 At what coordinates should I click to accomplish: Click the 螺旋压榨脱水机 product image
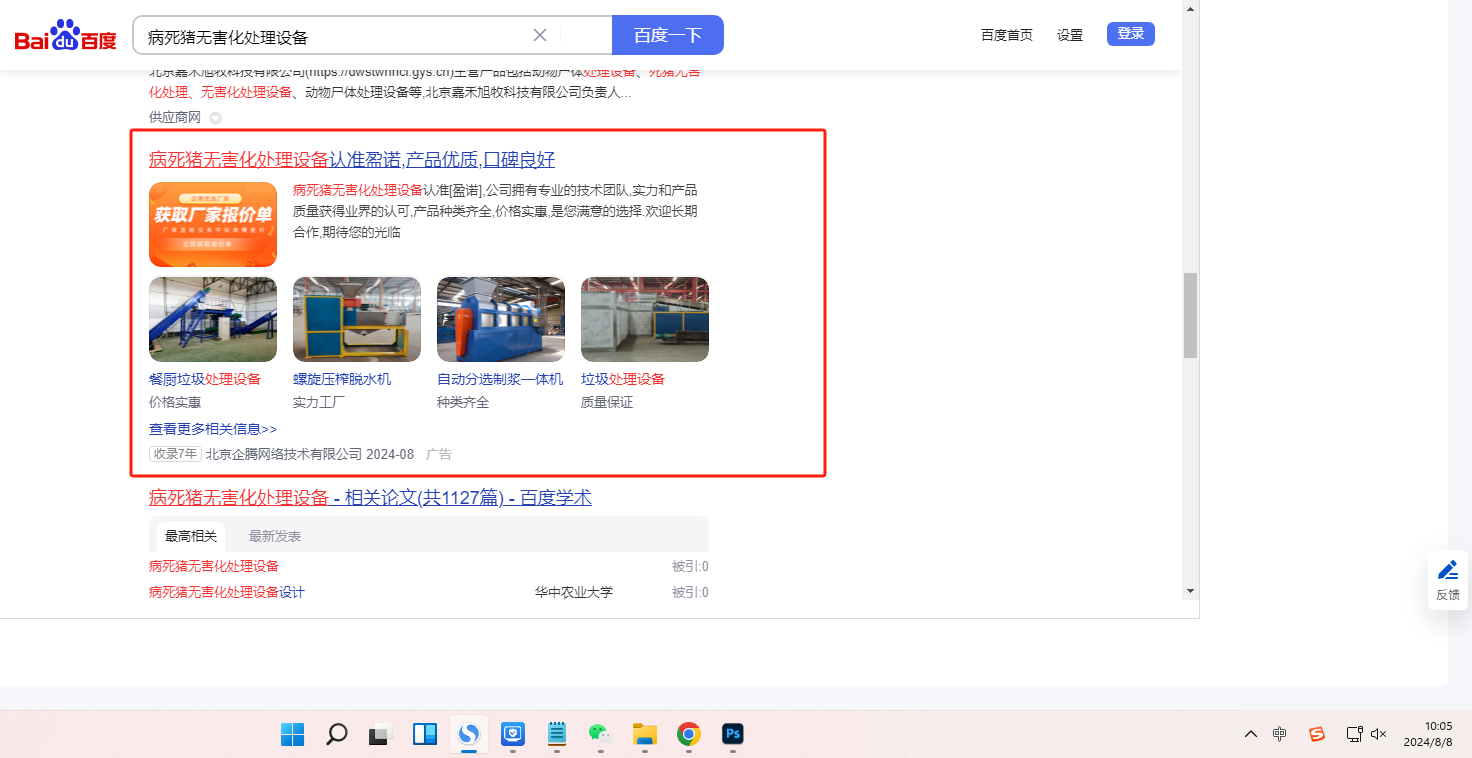pos(357,319)
